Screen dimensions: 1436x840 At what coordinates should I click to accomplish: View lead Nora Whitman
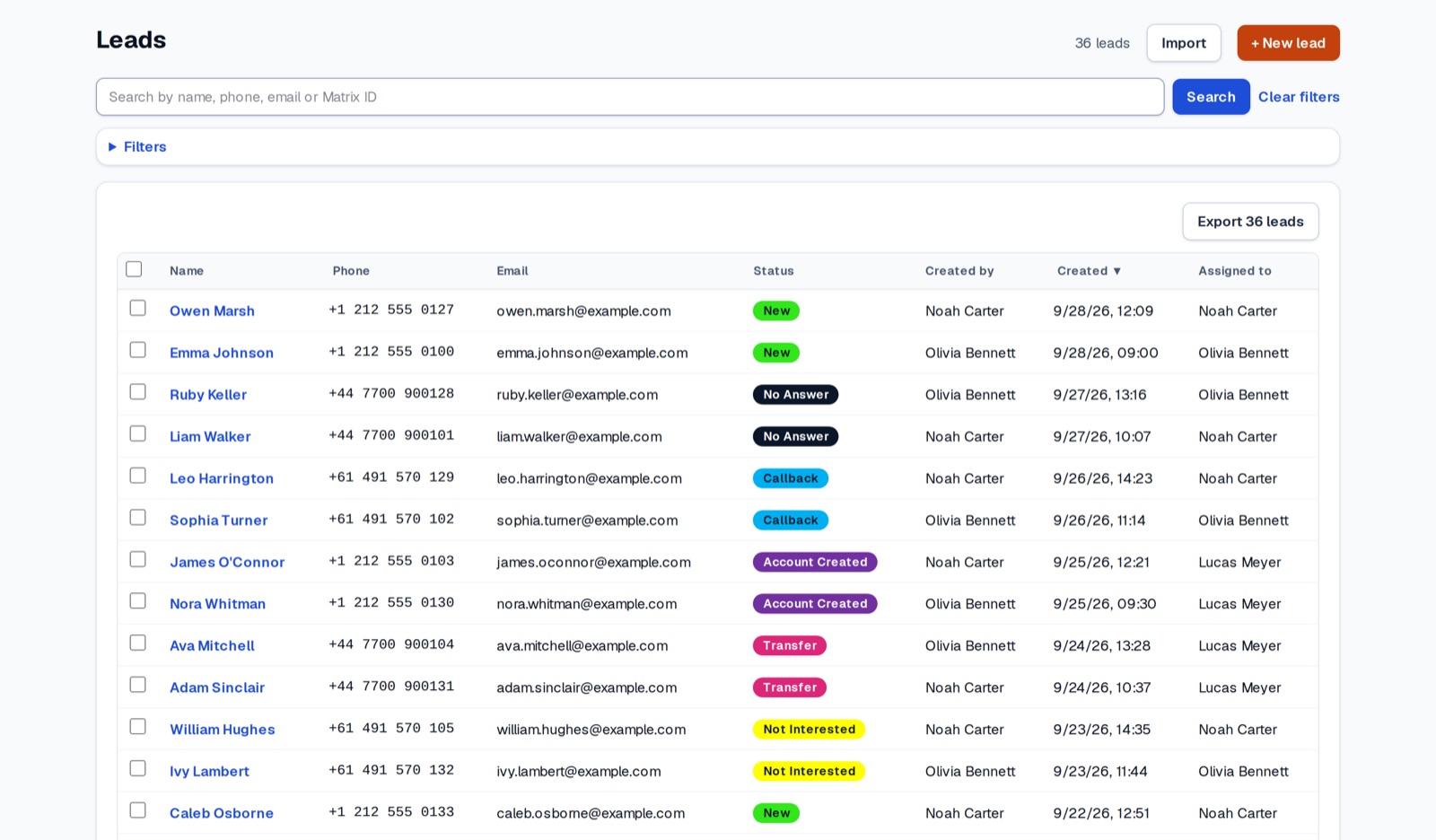point(218,604)
